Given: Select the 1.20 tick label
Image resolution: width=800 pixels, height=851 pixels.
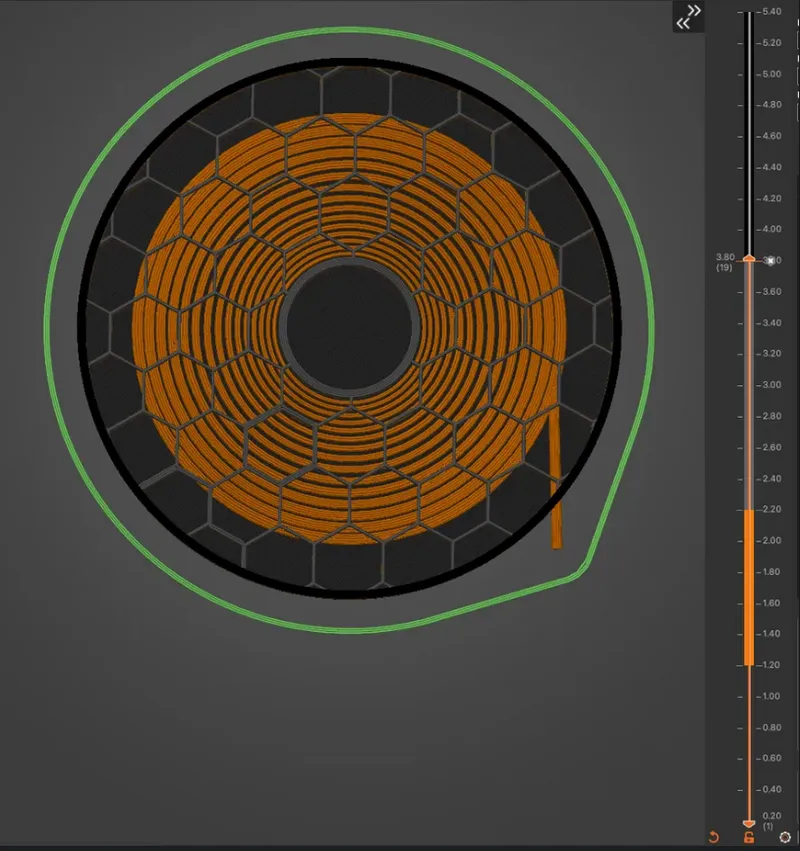Looking at the screenshot, I should pos(771,665).
